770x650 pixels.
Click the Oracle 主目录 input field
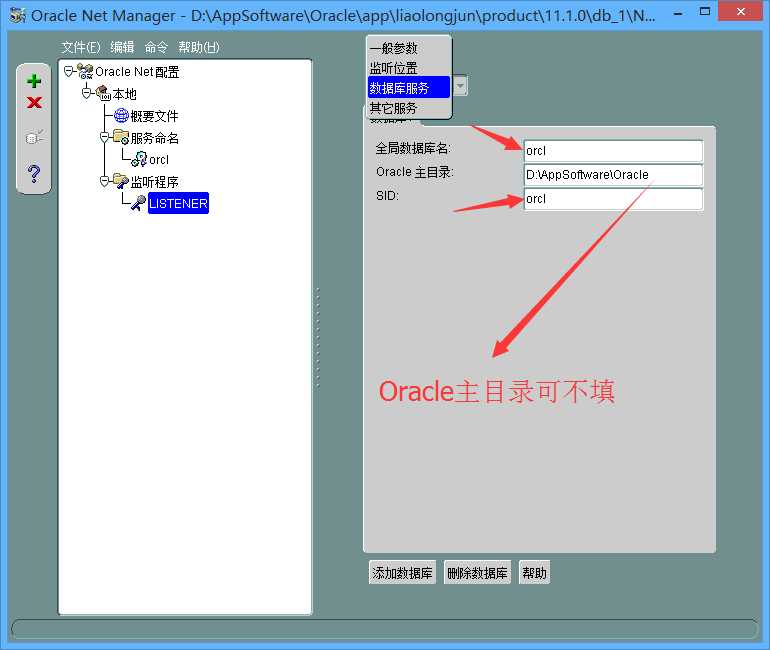pyautogui.click(x=613, y=175)
